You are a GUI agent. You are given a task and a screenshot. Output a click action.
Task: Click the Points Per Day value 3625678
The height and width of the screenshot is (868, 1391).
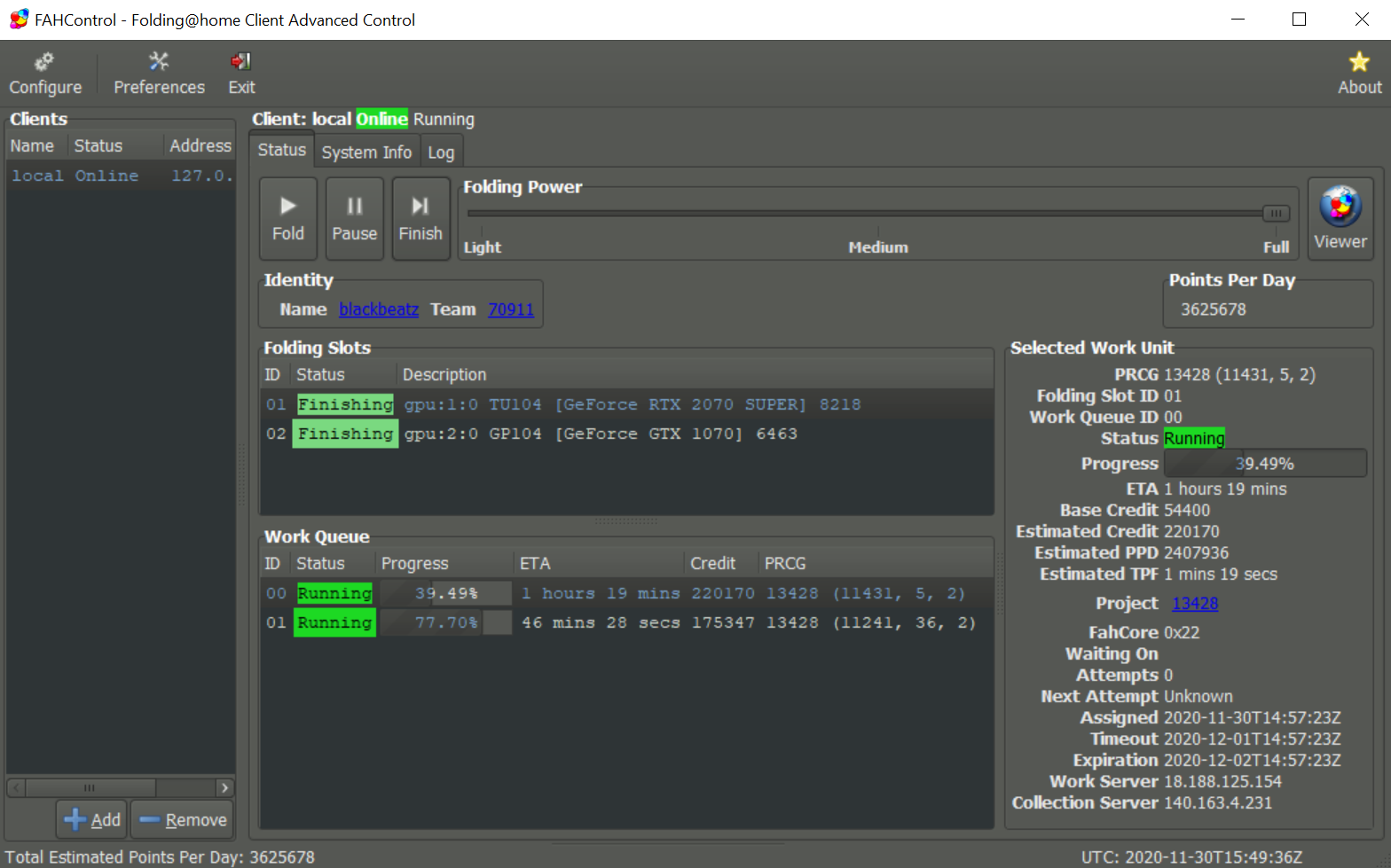(1213, 309)
